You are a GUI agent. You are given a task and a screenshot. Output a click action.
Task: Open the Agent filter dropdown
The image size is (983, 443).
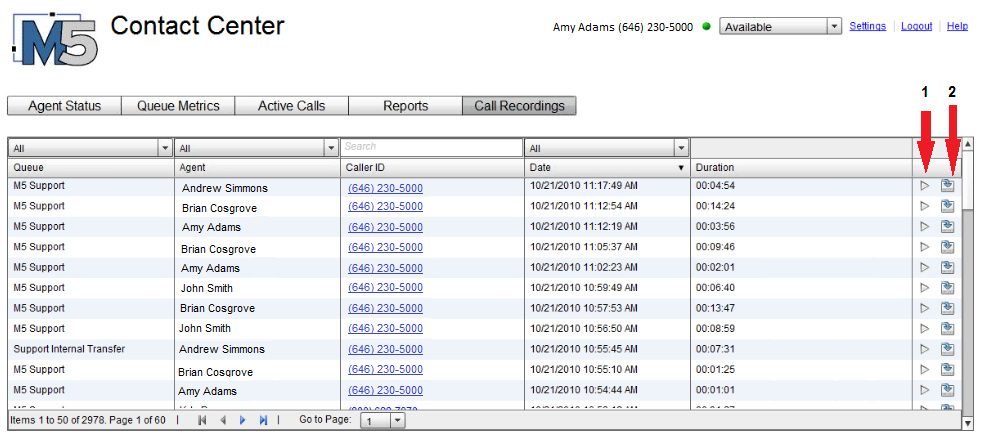pos(332,149)
